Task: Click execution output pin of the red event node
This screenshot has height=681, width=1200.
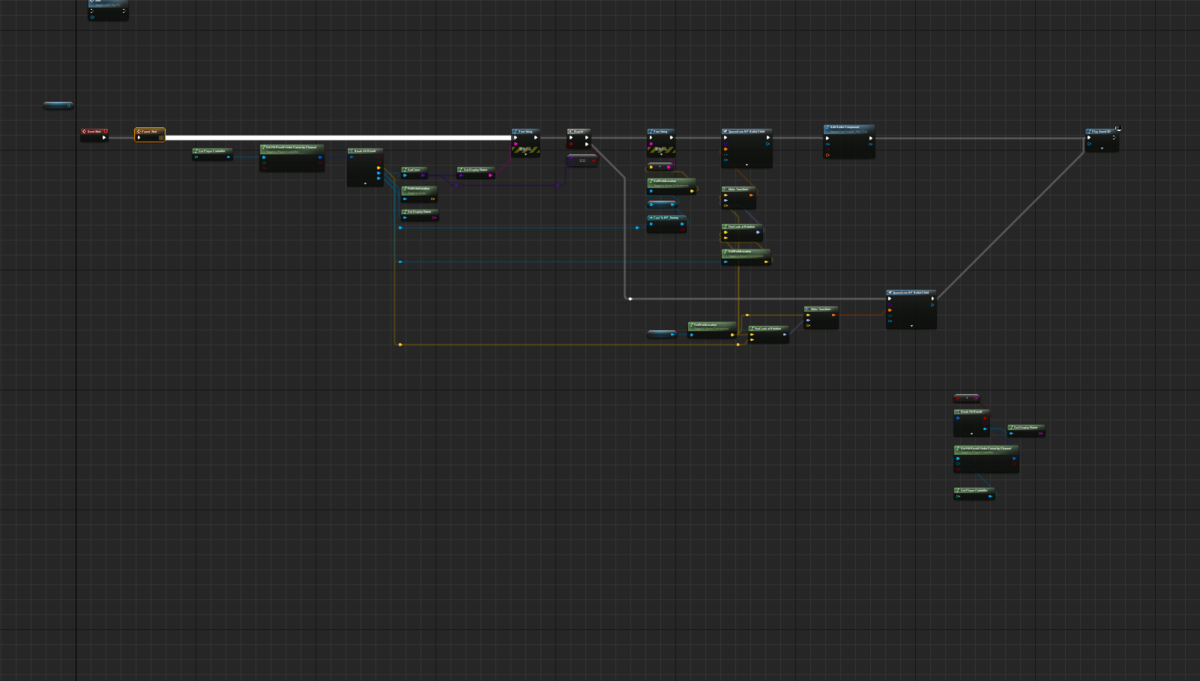Action: point(104,138)
